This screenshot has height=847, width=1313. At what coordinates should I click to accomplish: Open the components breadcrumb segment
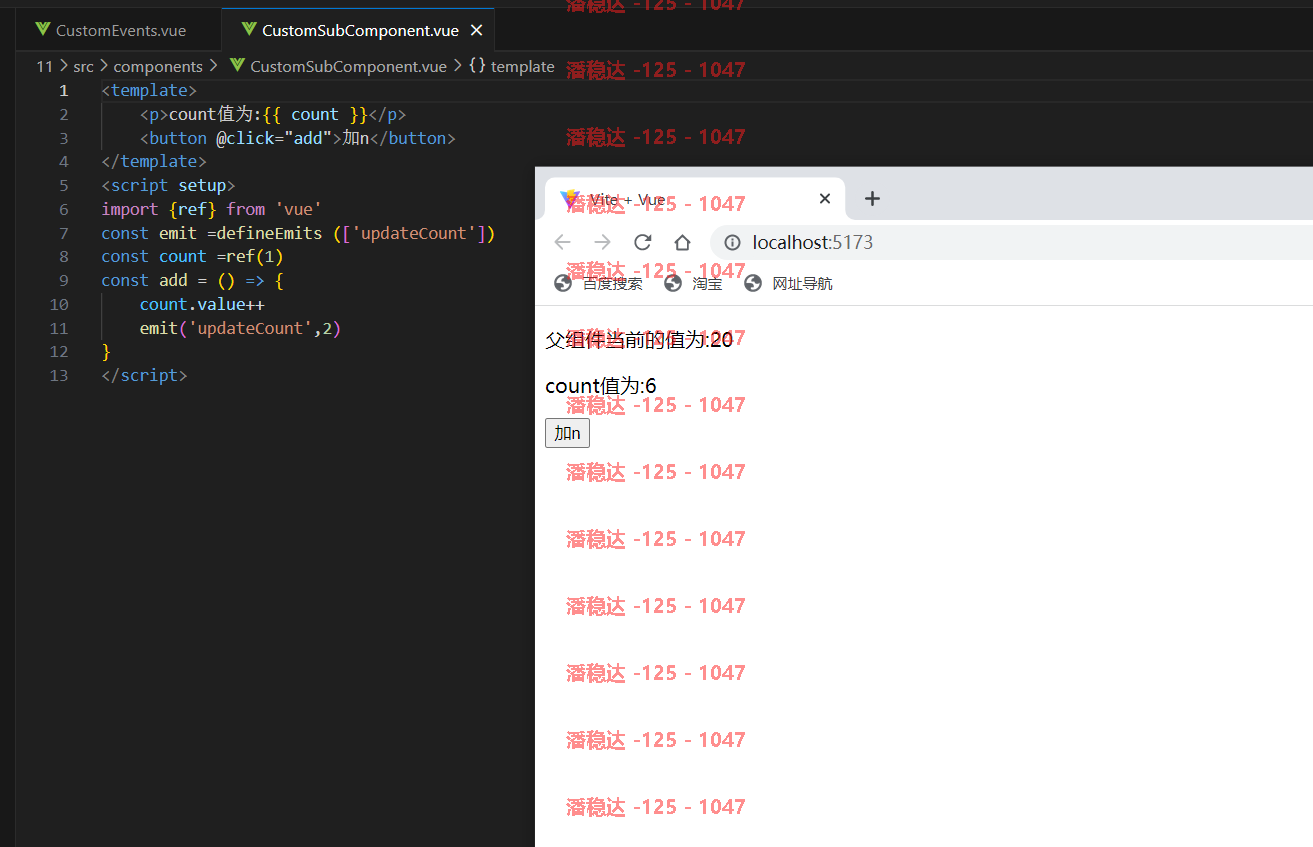pos(158,66)
